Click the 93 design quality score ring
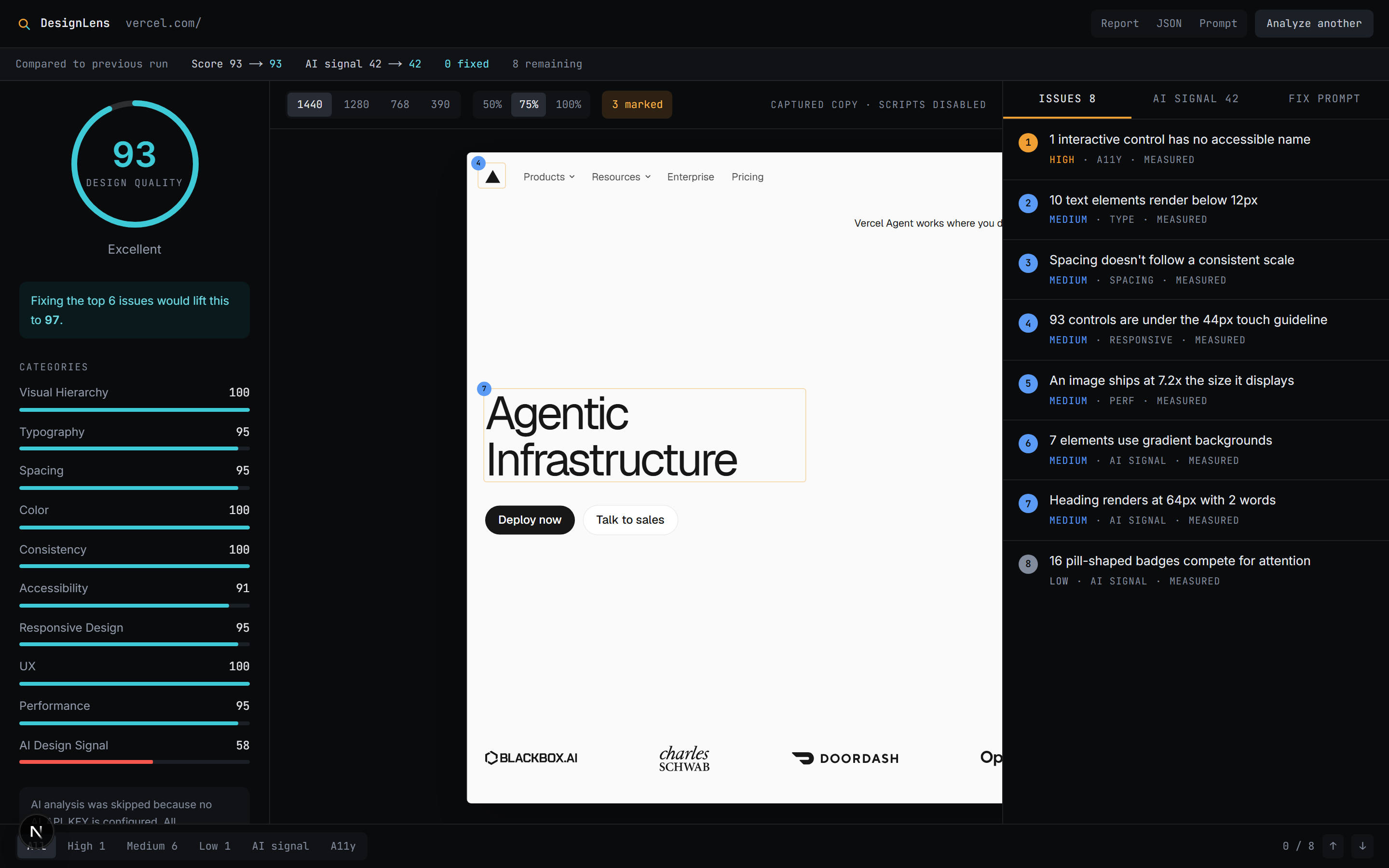This screenshot has height=868, width=1389. (134, 164)
